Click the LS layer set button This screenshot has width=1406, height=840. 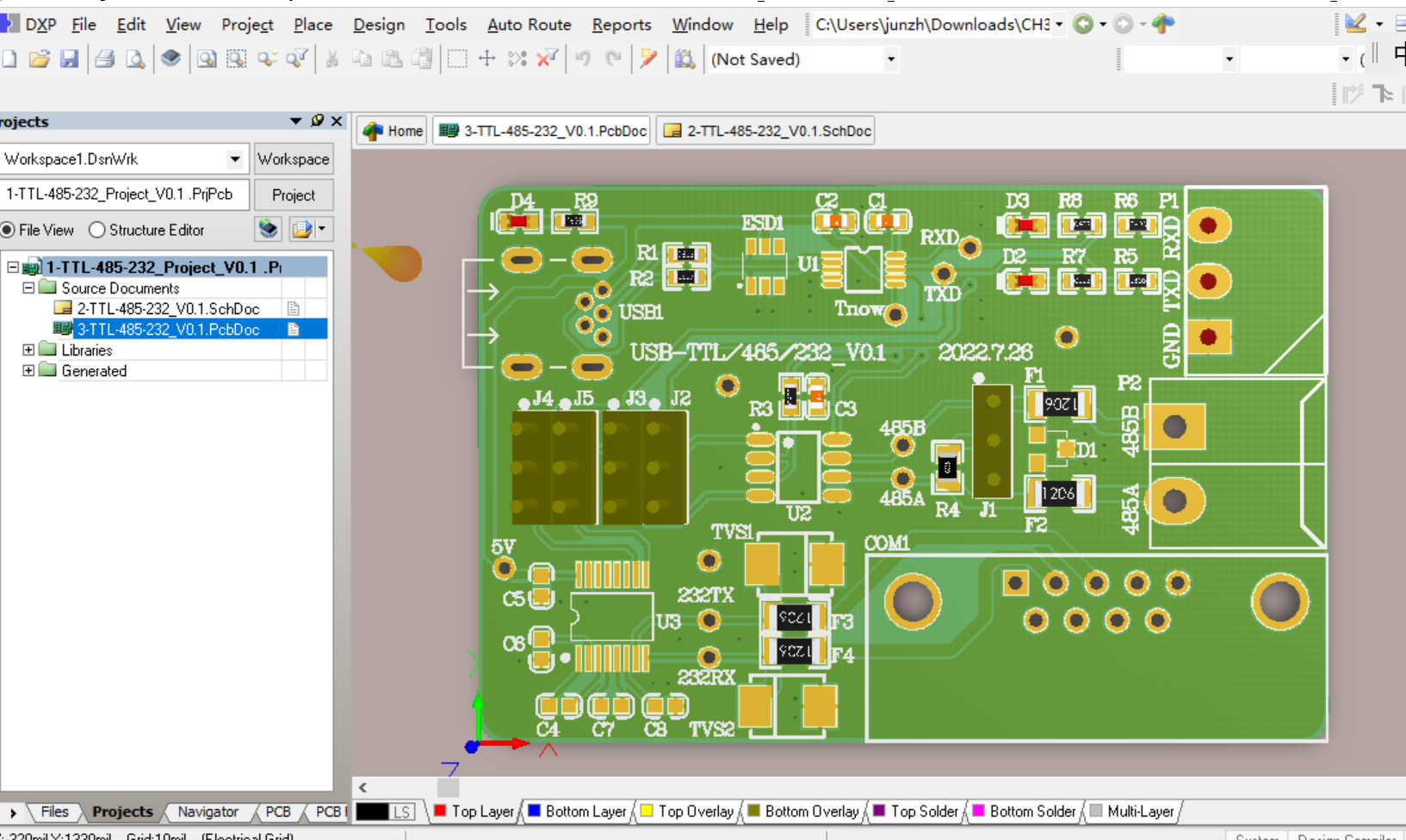pyautogui.click(x=402, y=812)
